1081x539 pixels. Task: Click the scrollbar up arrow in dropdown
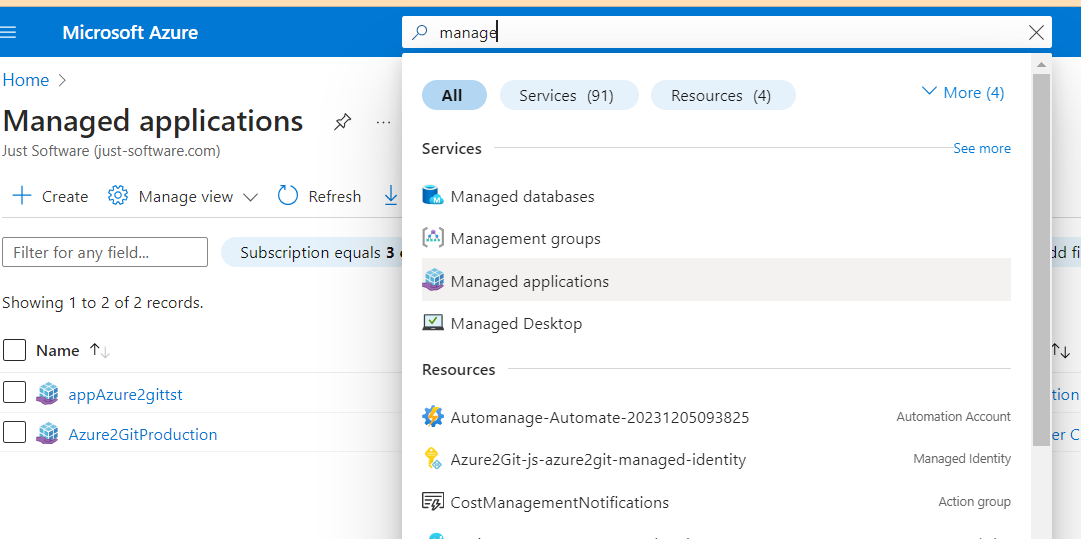[1041, 64]
